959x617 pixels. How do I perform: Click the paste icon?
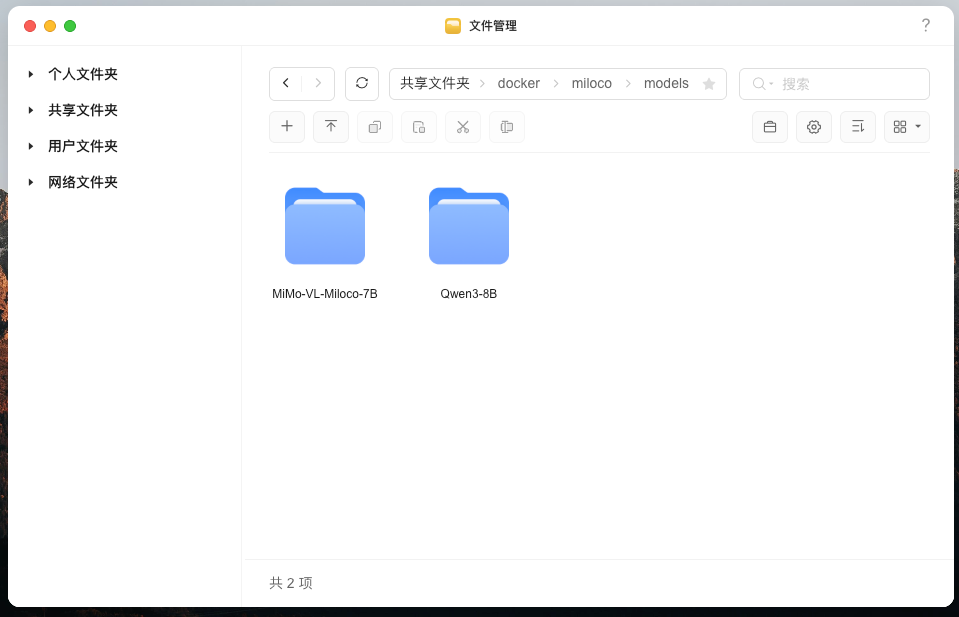click(419, 127)
